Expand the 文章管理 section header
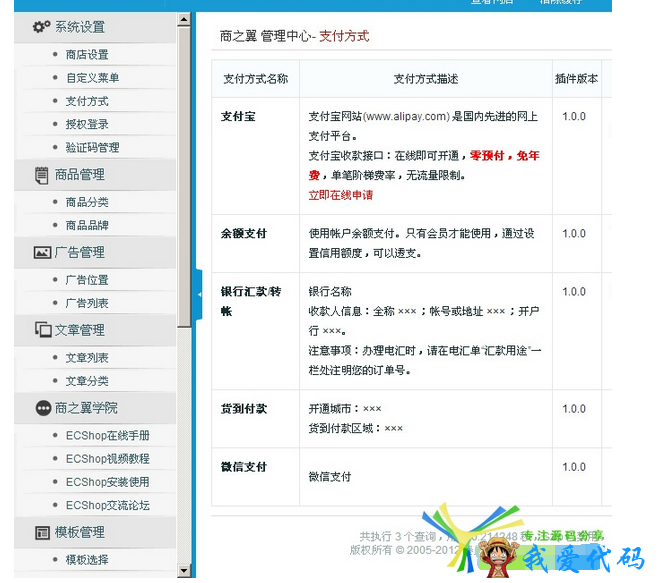The width and height of the screenshot is (662, 583). 95,330
